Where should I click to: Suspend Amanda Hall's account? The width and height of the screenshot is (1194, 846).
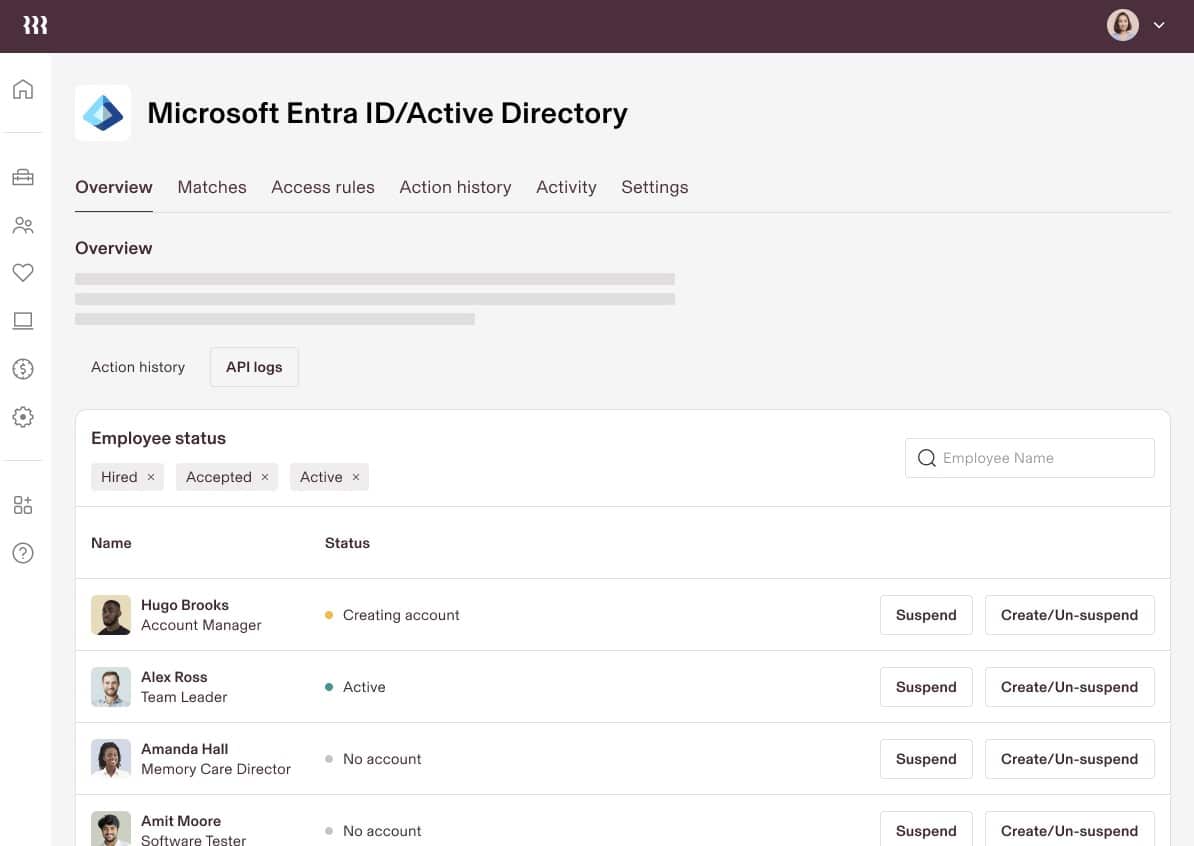pyautogui.click(x=926, y=759)
